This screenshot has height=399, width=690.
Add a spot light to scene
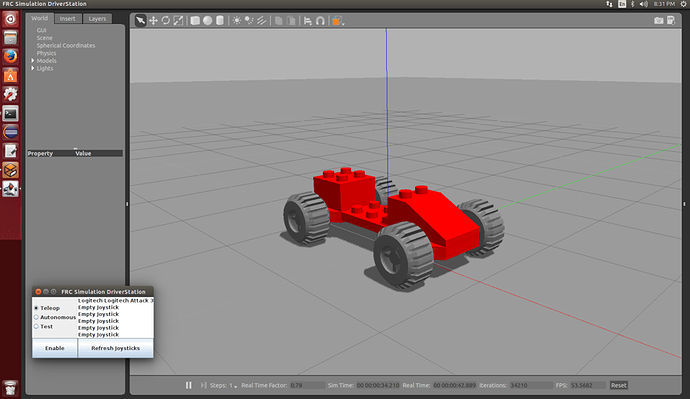(249, 20)
